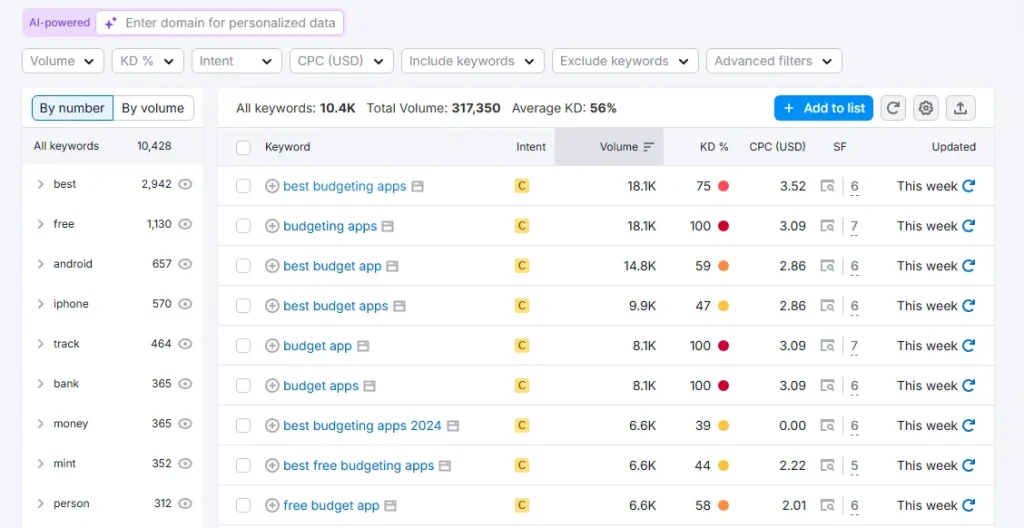View SERP features icon in 'budget app' row
Screen dimensions: 1024x528
click(827, 346)
